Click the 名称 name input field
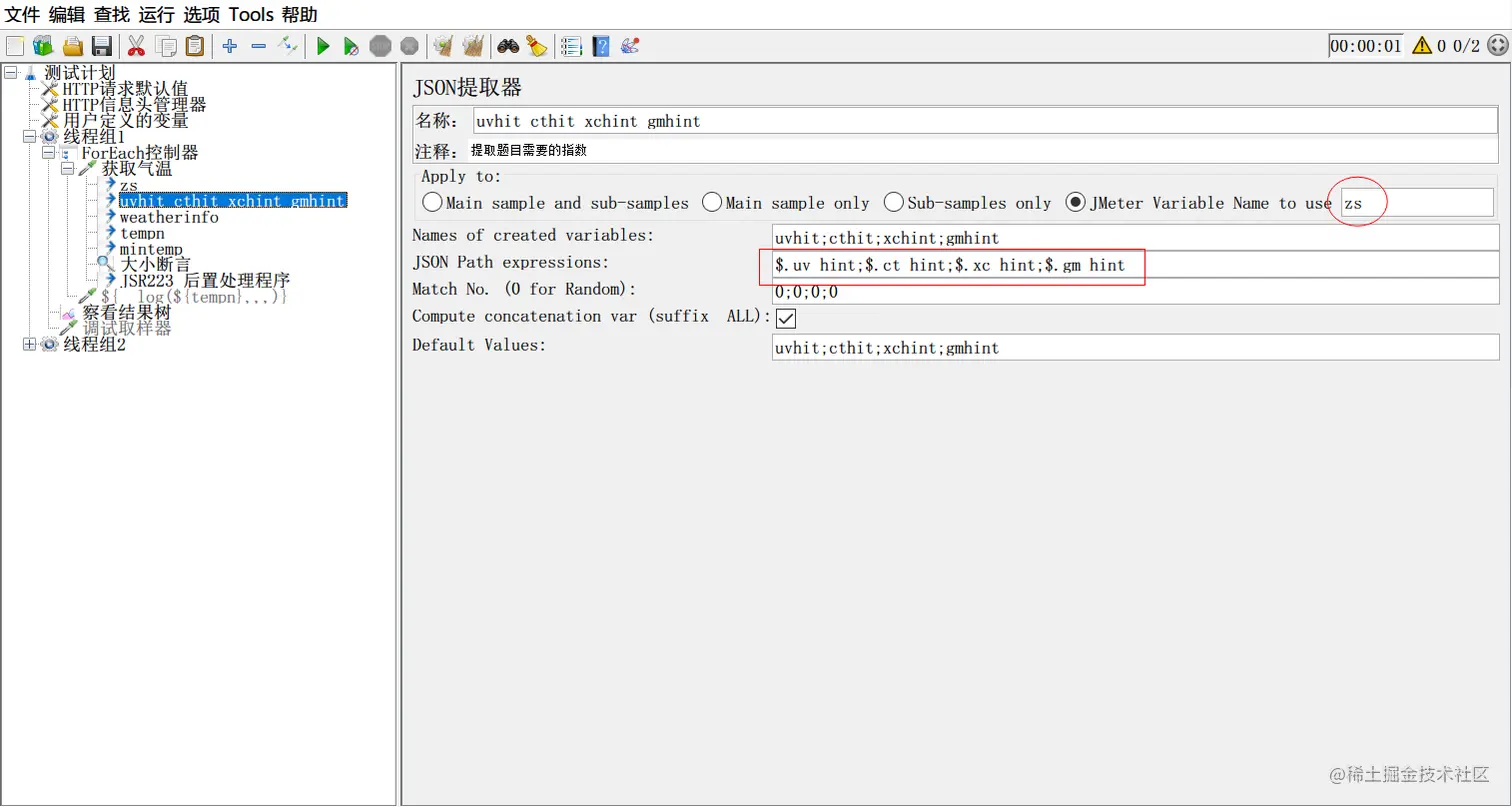 [x=986, y=121]
